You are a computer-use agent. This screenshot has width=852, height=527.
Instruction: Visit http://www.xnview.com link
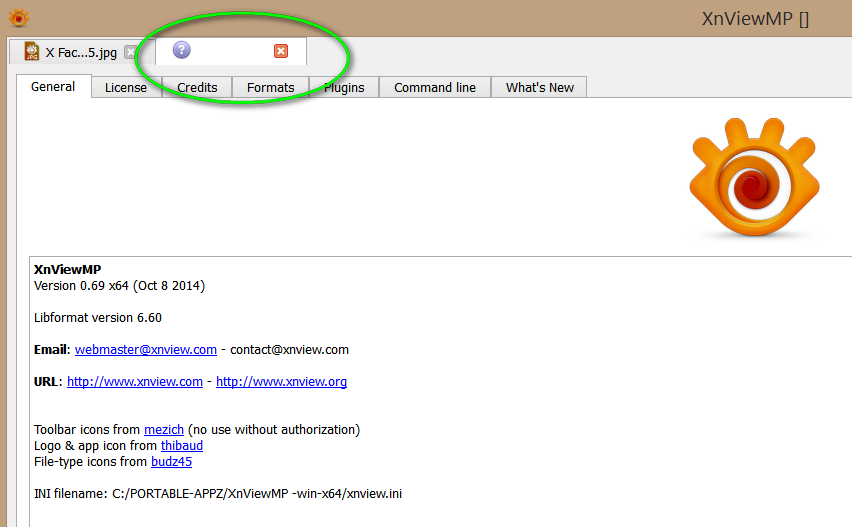tap(135, 381)
